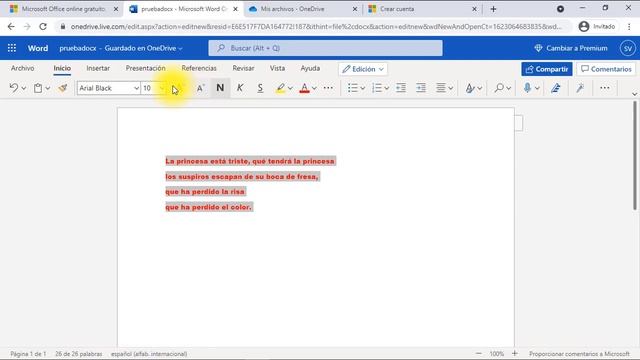Click the Undo arrow icon
Image resolution: width=640 pixels, height=360 pixels.
(13, 88)
